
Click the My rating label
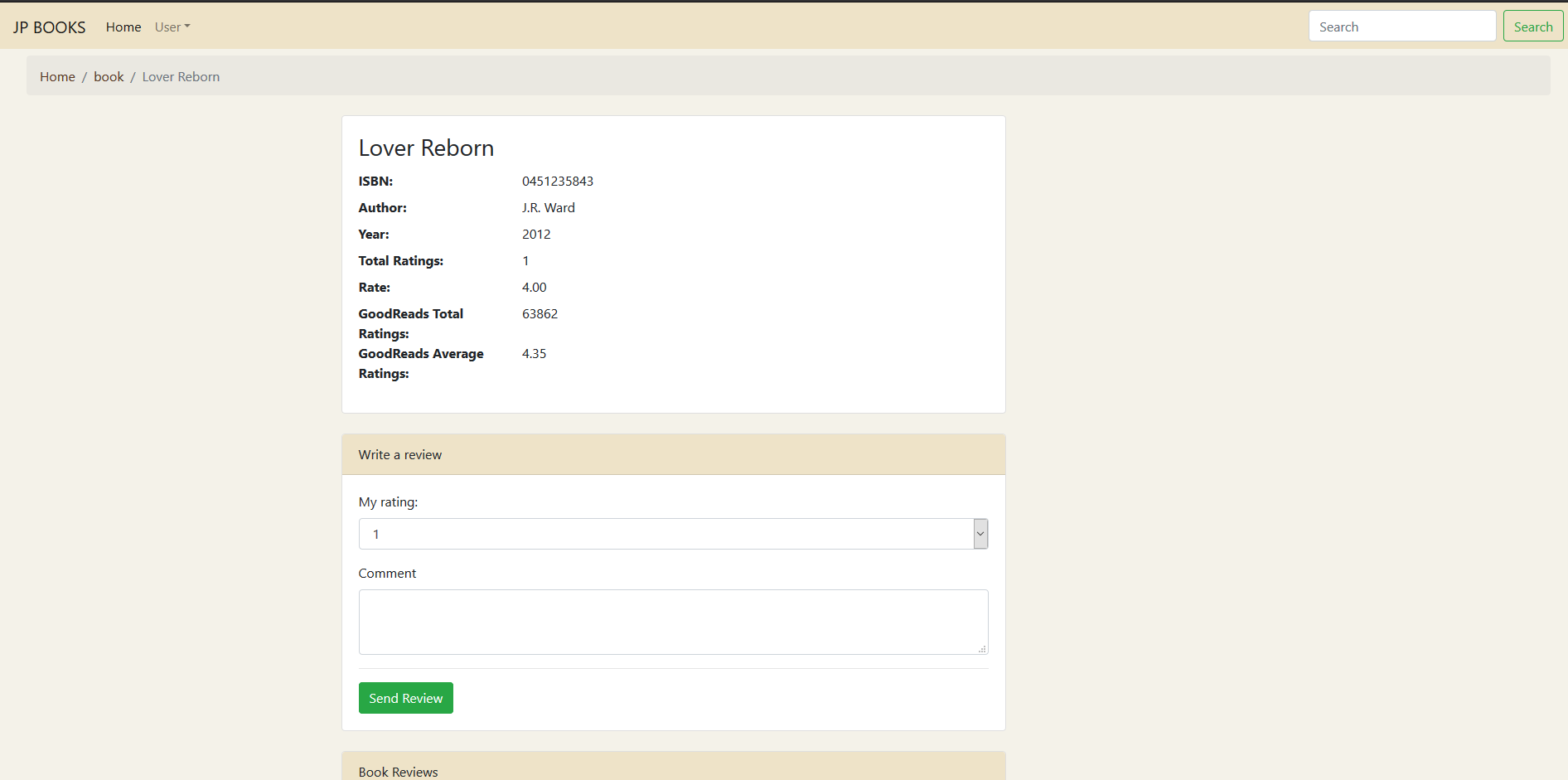[x=389, y=502]
